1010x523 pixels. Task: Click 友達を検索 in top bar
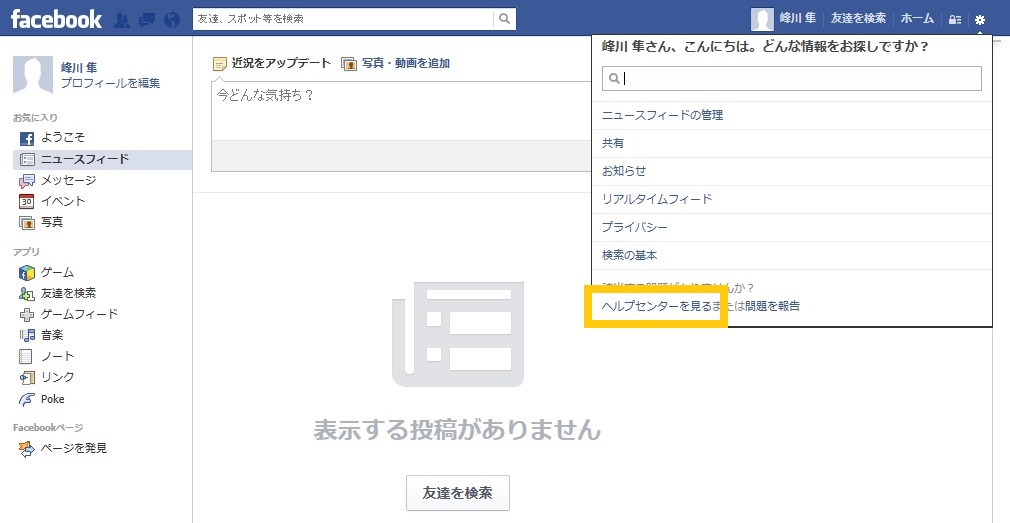858,19
